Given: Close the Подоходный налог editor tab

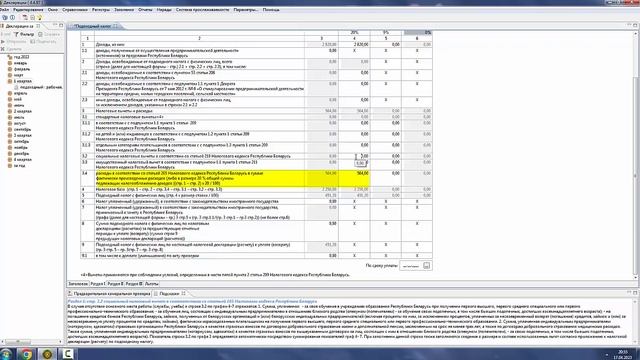Looking at the screenshot, I should click(116, 26).
